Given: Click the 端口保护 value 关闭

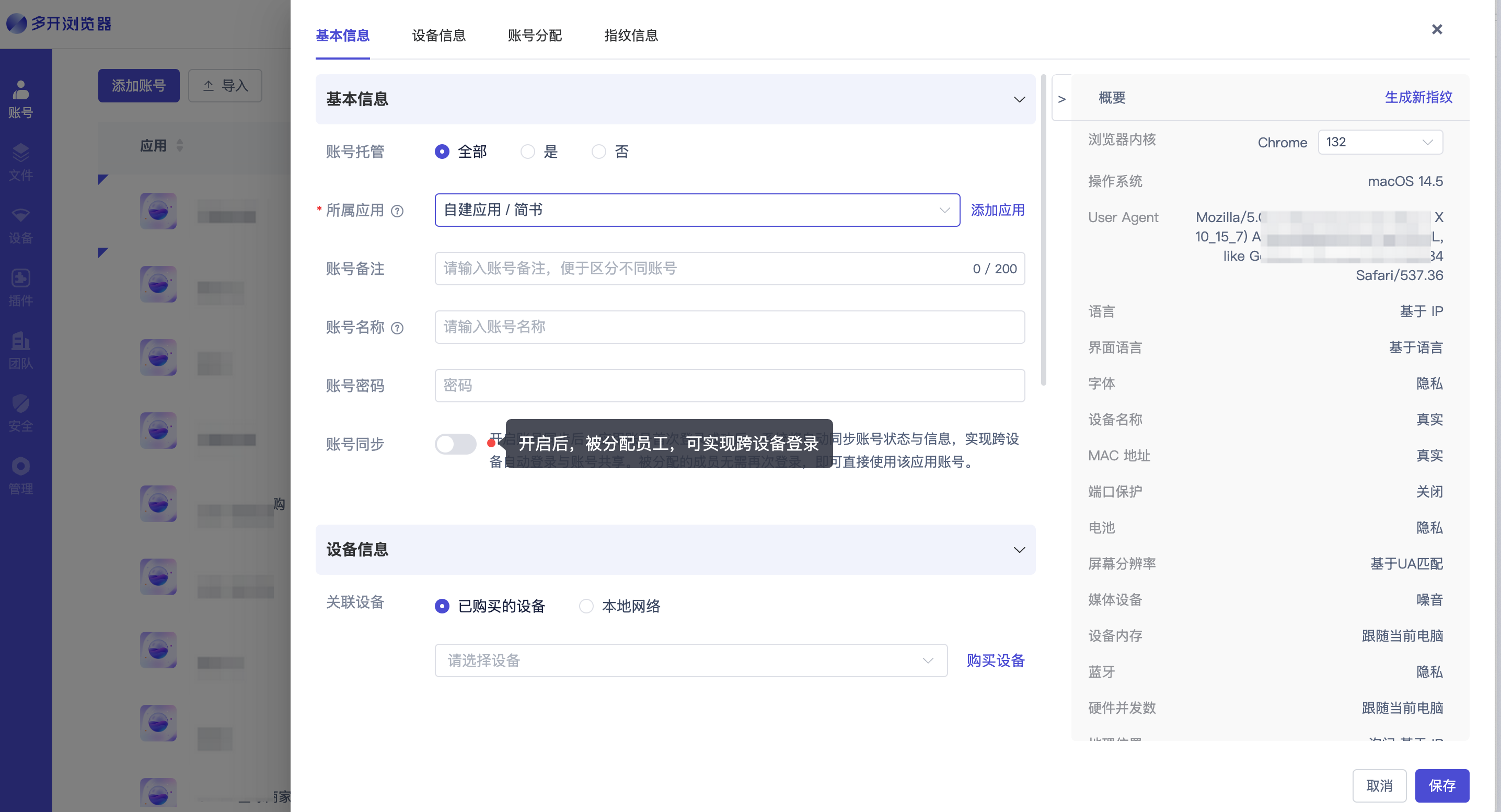Looking at the screenshot, I should pyautogui.click(x=1429, y=492).
